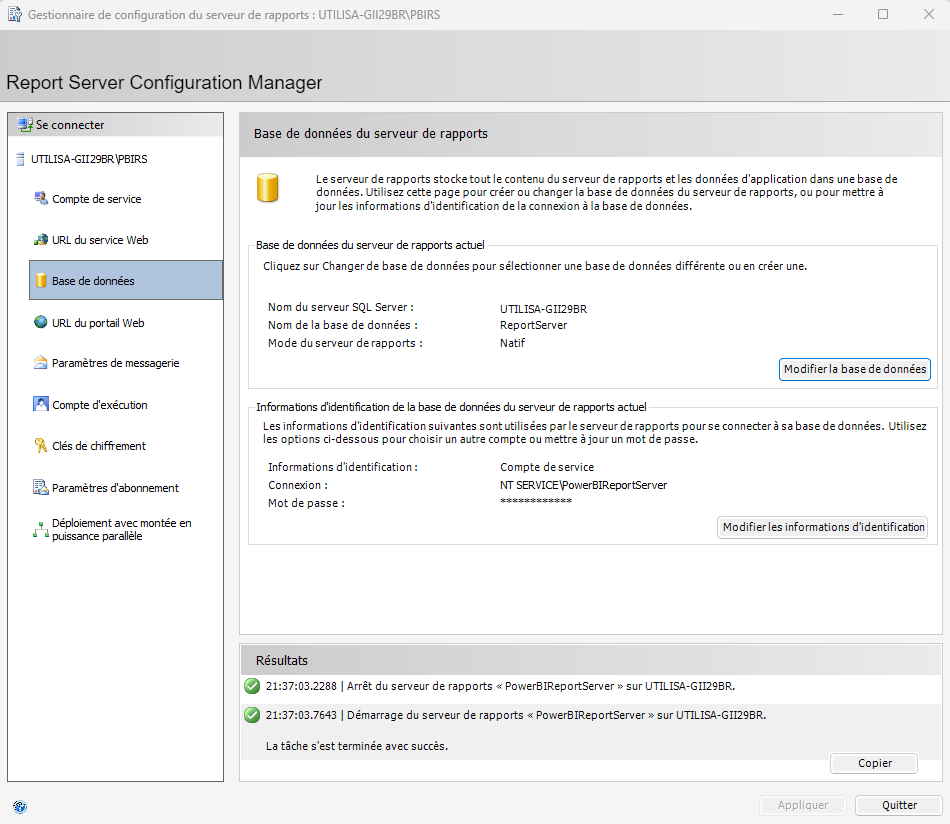This screenshot has width=950, height=824.
Task: Close the configuration manager window
Action: (x=928, y=14)
